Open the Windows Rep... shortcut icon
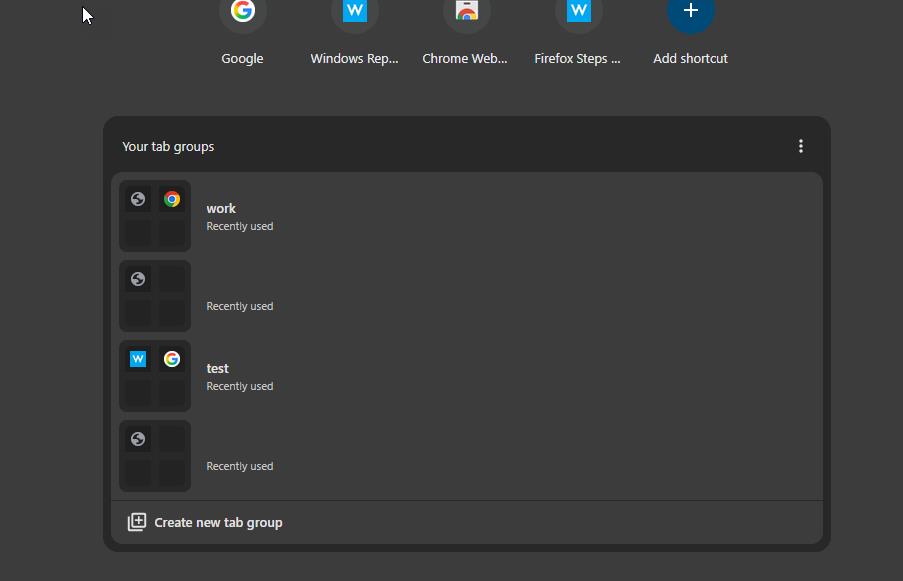This screenshot has width=903, height=581. coord(355,10)
